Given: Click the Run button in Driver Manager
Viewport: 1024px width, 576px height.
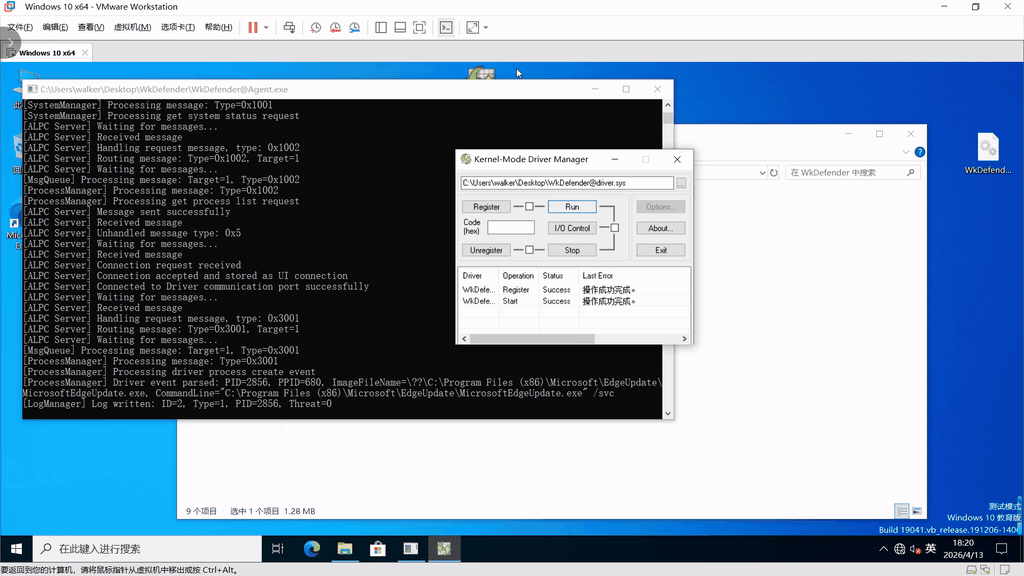Looking at the screenshot, I should (572, 206).
